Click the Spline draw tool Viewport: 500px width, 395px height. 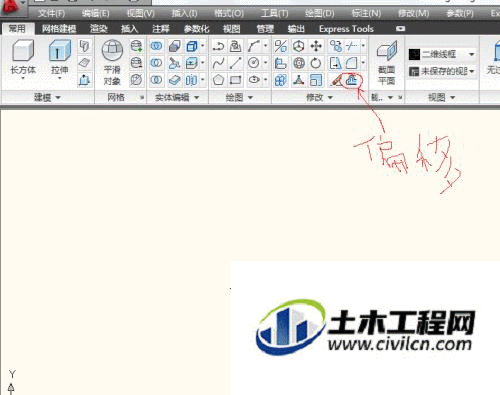(218, 63)
